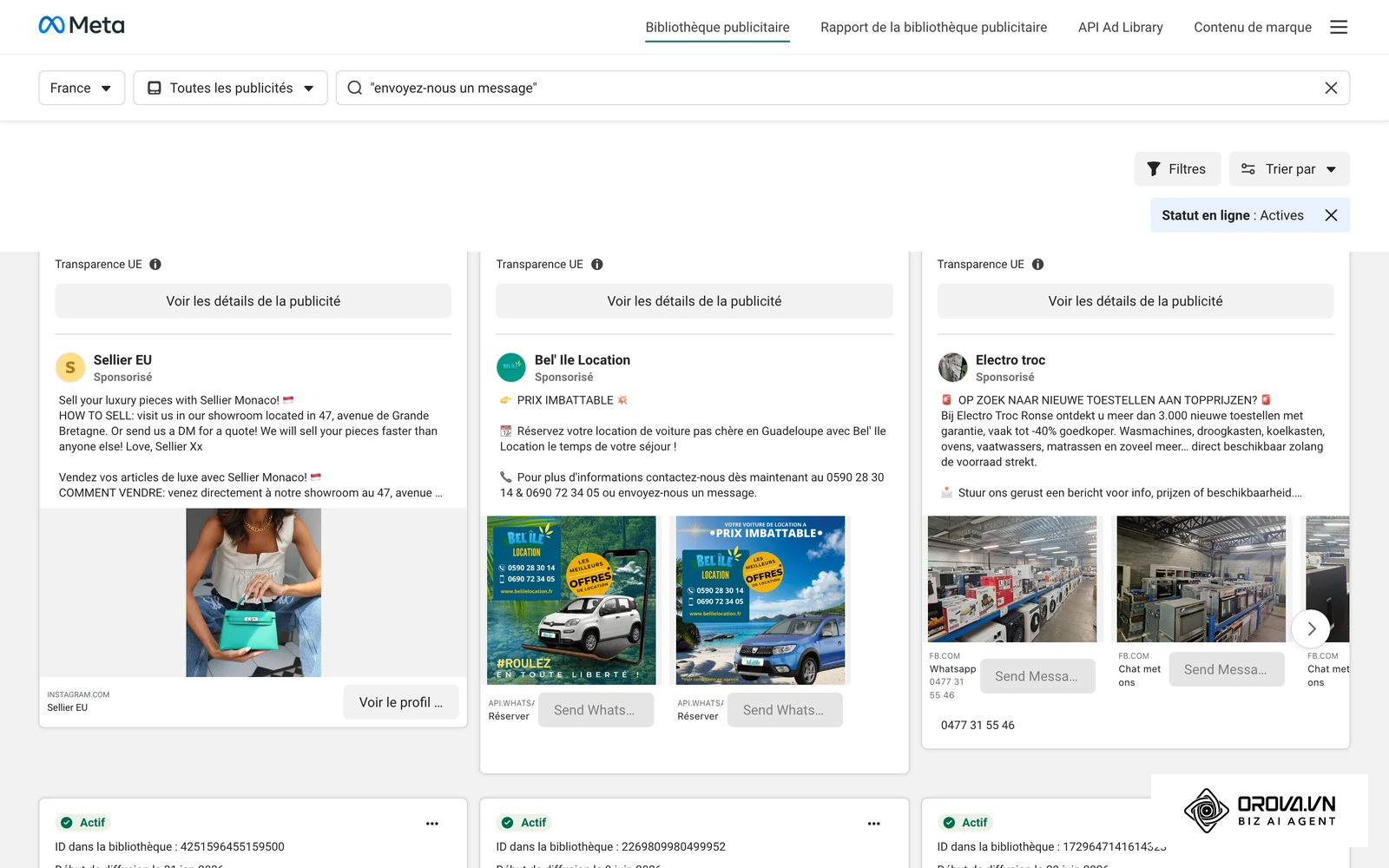
Task: Click info icon on Bel' Ile Location Transparence UE
Action: [597, 264]
